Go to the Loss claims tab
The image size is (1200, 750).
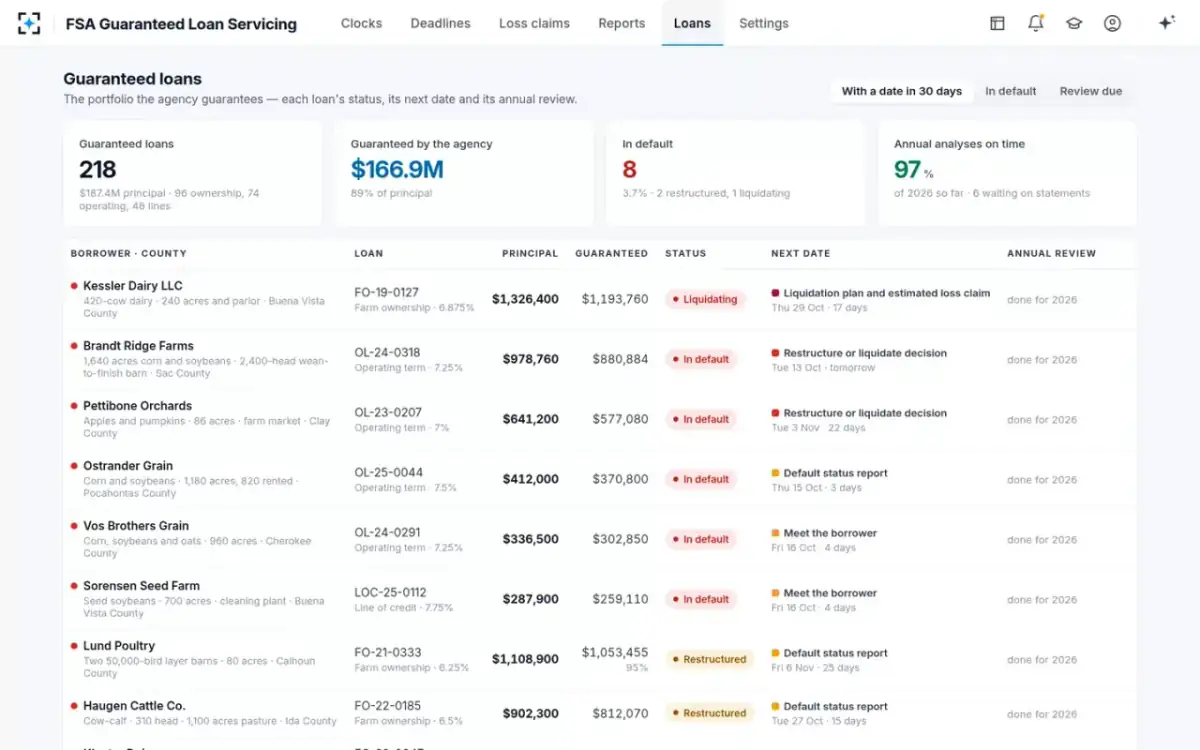point(534,23)
